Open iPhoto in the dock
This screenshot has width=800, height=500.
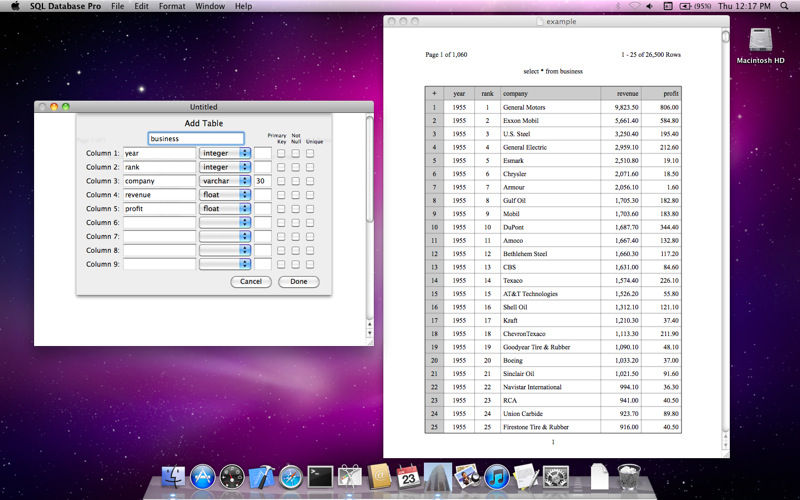click(x=467, y=476)
